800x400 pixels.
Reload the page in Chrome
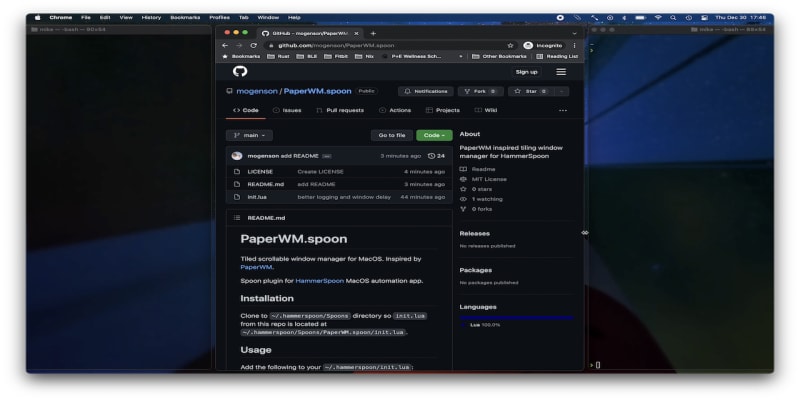253,45
